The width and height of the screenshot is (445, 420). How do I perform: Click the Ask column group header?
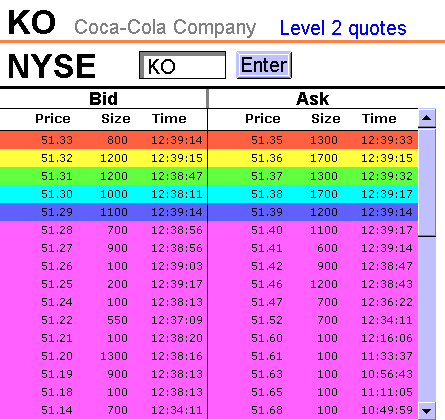tap(313, 99)
